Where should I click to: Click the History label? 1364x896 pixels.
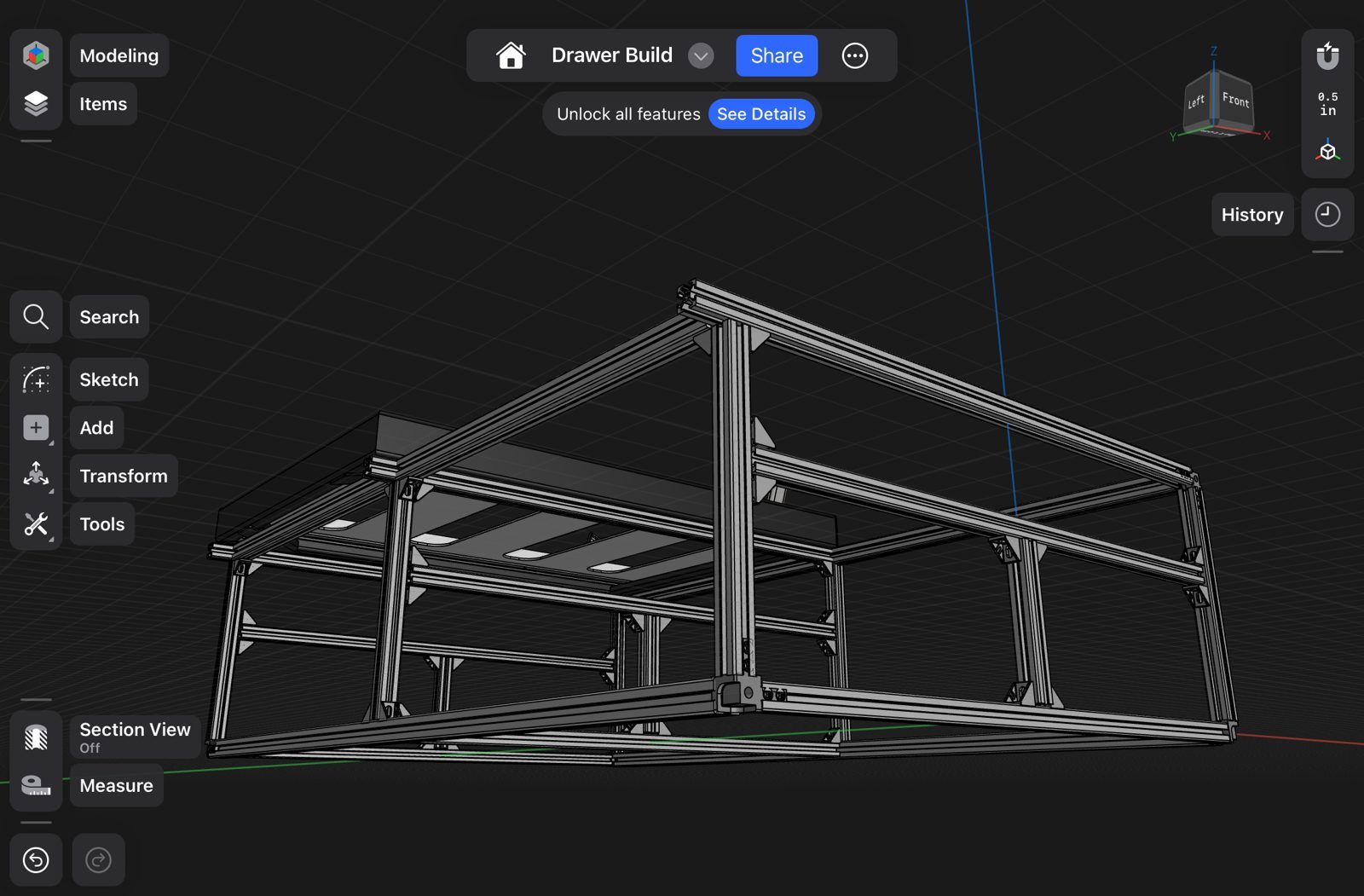[x=1252, y=215]
